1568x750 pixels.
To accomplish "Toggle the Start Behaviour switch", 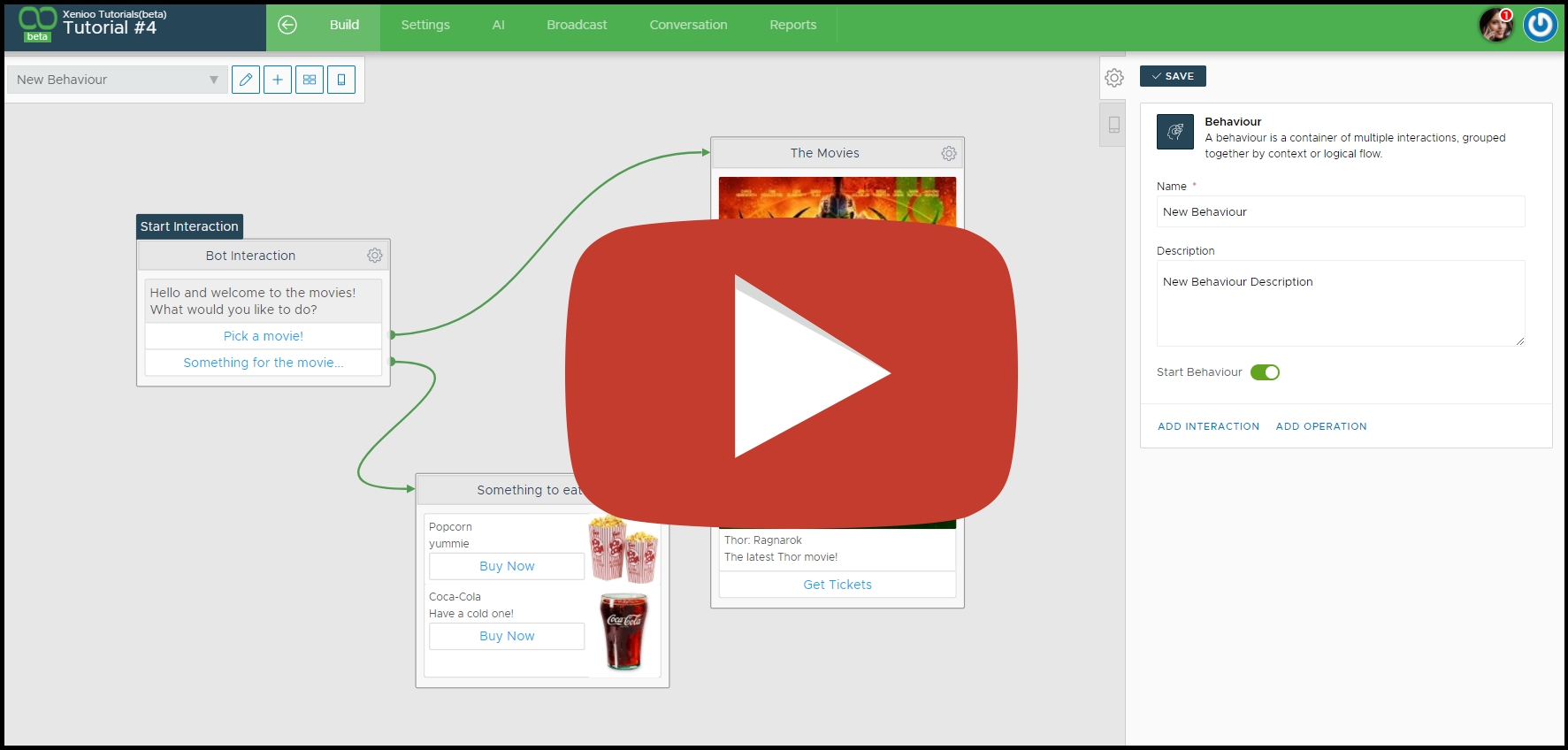I will point(1265,372).
